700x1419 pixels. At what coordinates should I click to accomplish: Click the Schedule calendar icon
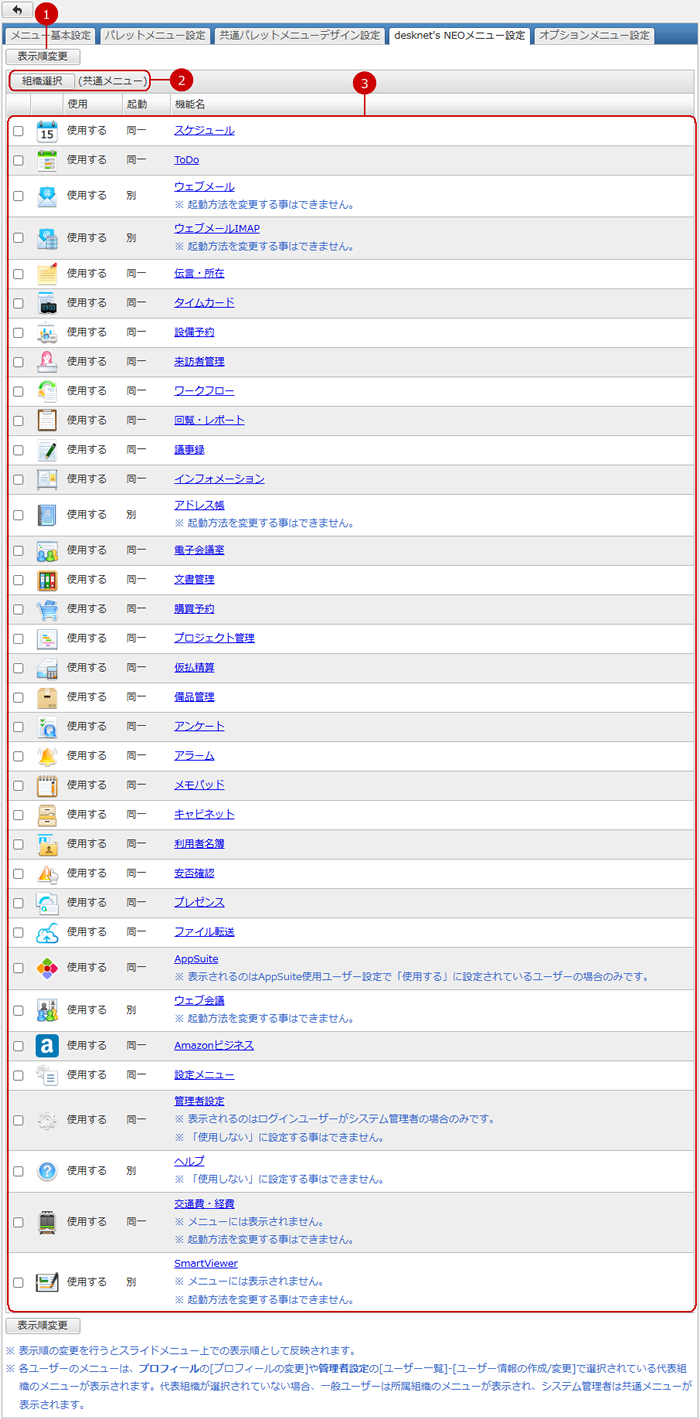(x=46, y=131)
